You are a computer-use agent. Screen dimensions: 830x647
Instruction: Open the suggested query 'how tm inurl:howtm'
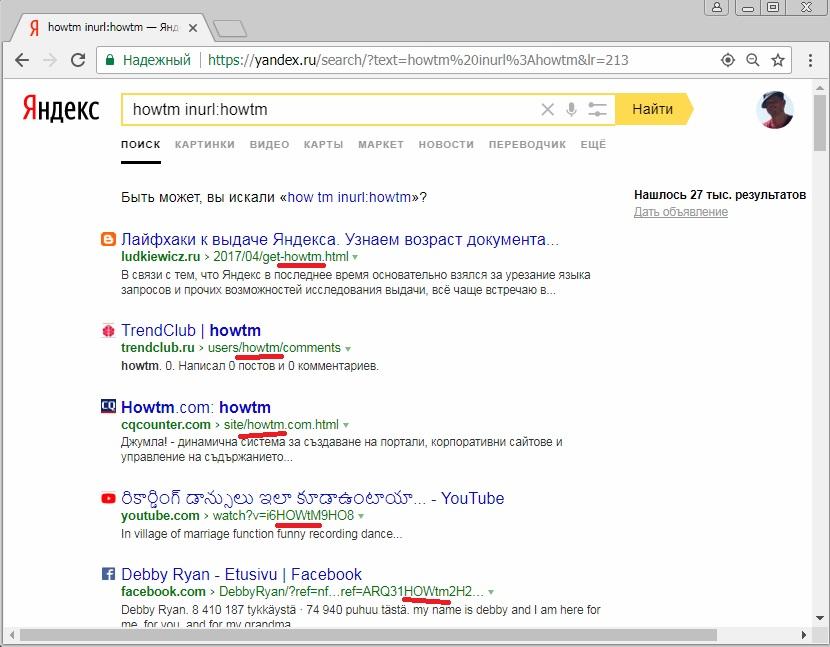pyautogui.click(x=349, y=197)
